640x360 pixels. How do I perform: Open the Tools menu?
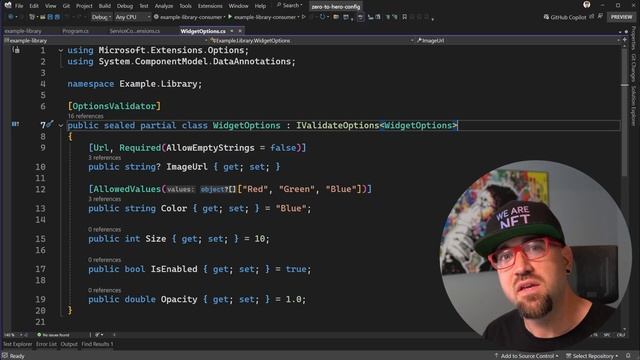(x=185, y=6)
